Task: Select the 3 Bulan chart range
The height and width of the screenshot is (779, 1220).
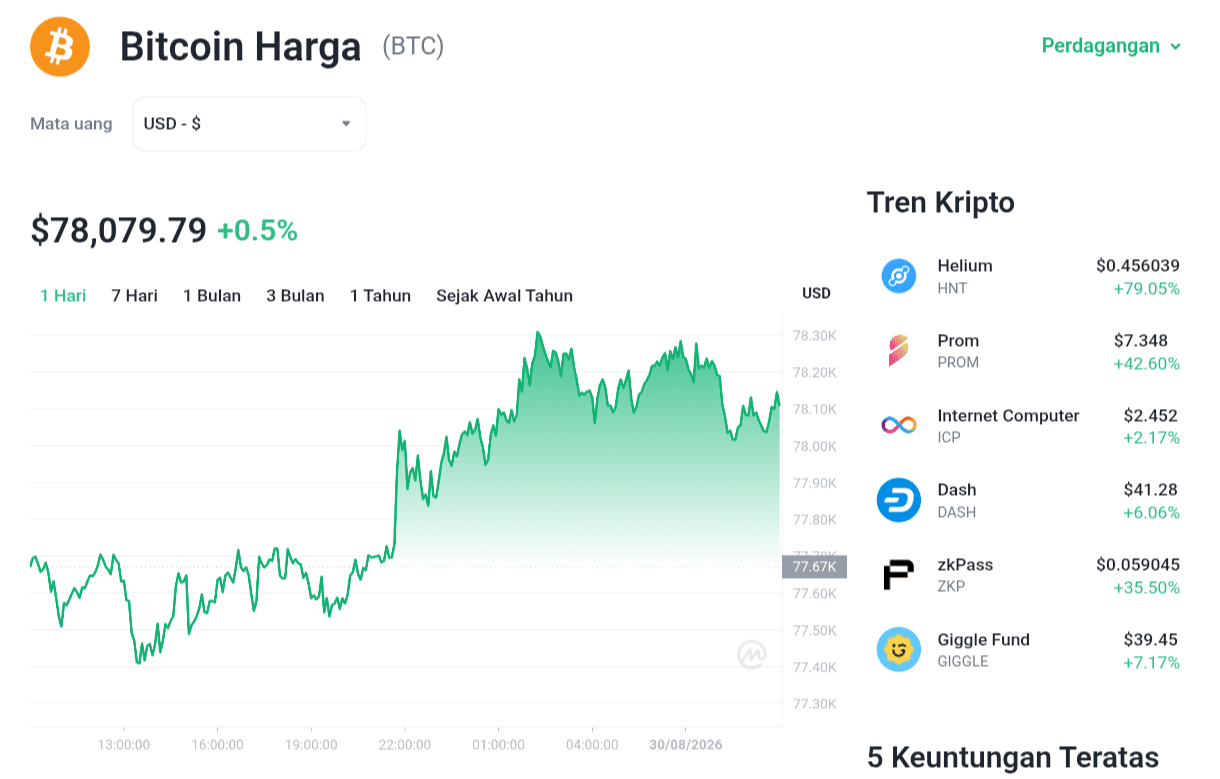Action: [x=295, y=296]
